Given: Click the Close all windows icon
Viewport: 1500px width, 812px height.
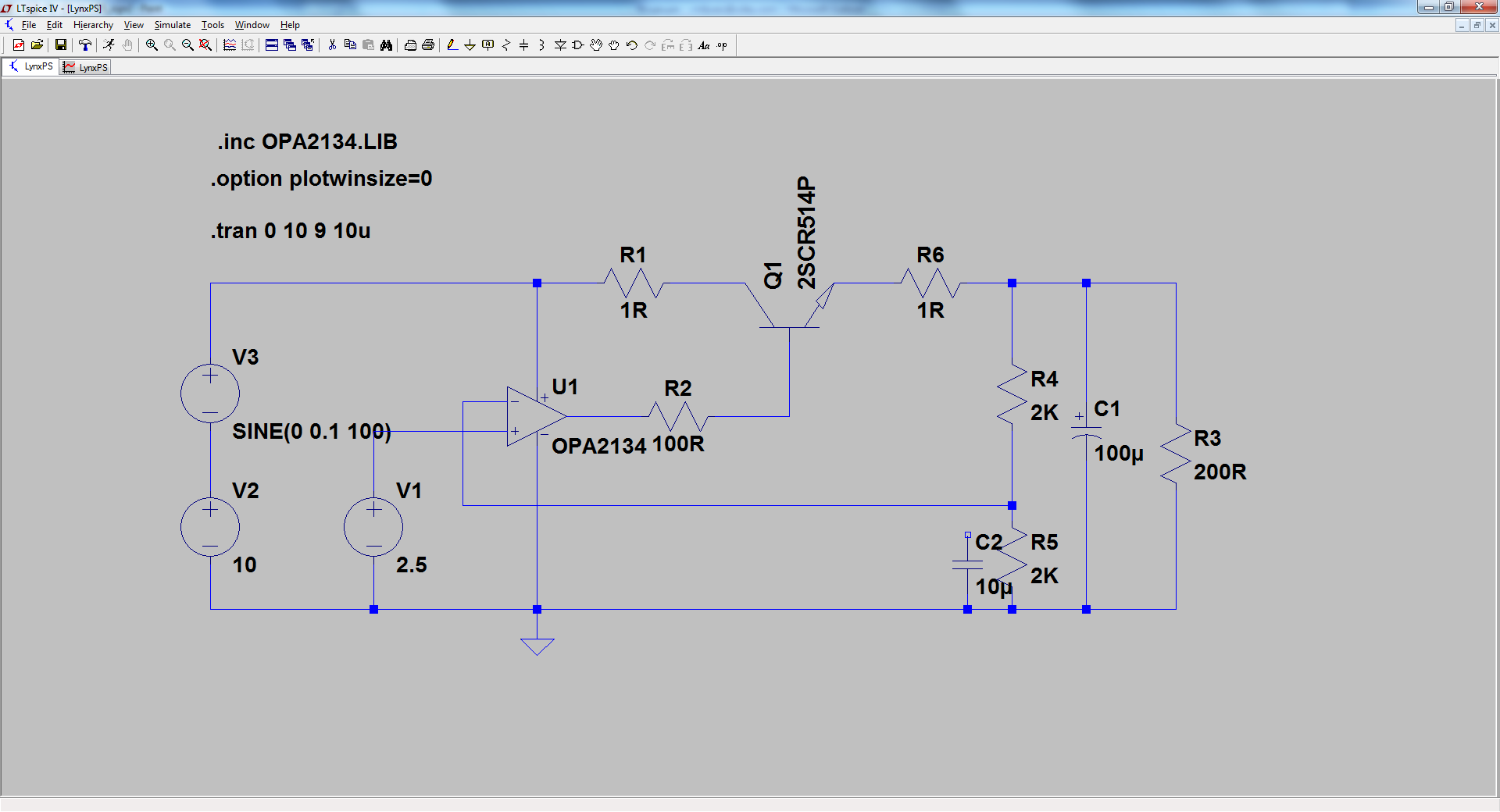Looking at the screenshot, I should pos(308,45).
